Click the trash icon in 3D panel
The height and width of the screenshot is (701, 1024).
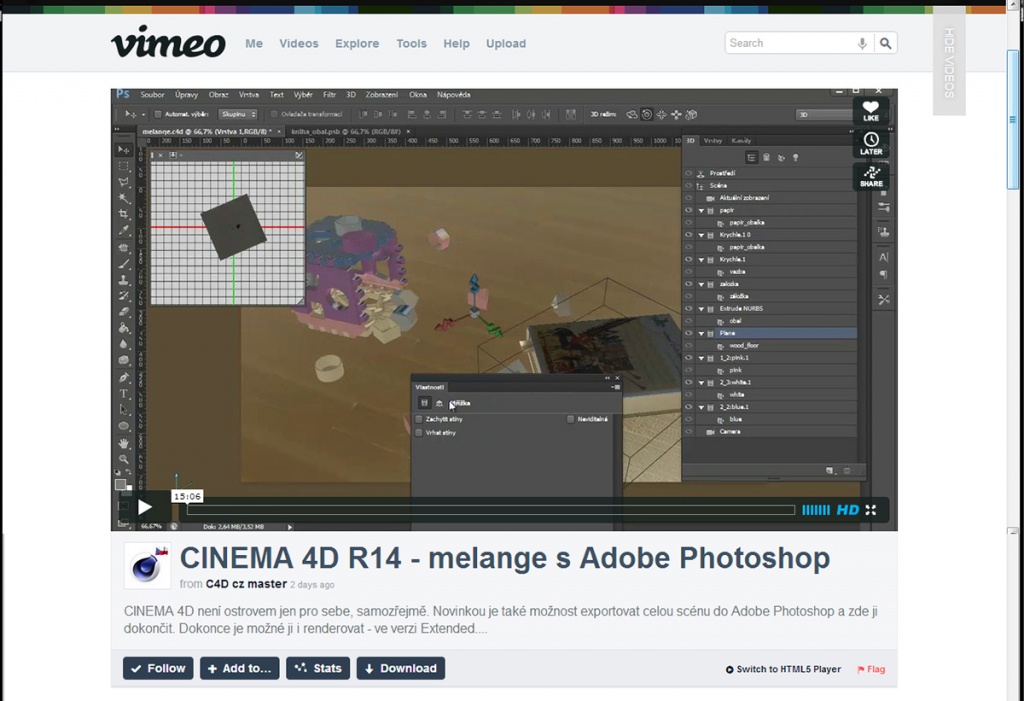[x=846, y=471]
